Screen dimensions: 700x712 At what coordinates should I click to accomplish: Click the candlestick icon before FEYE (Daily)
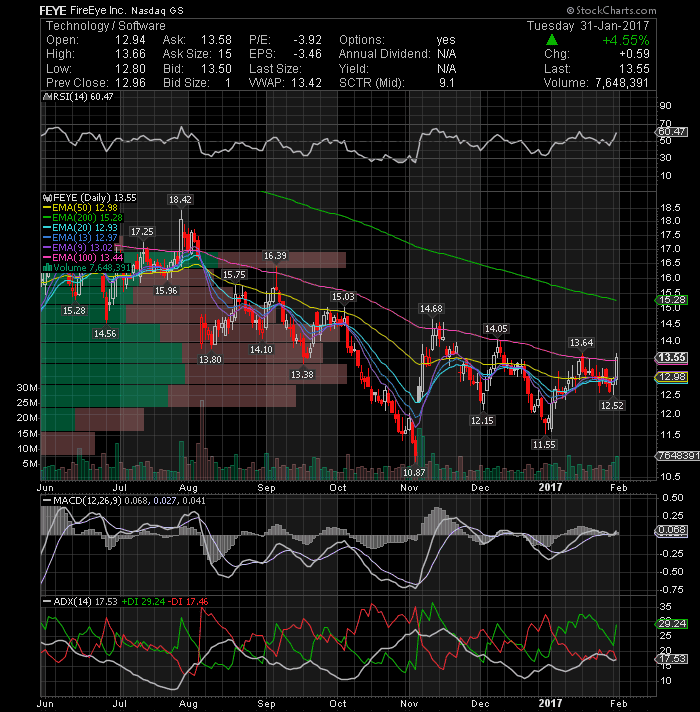(47, 198)
